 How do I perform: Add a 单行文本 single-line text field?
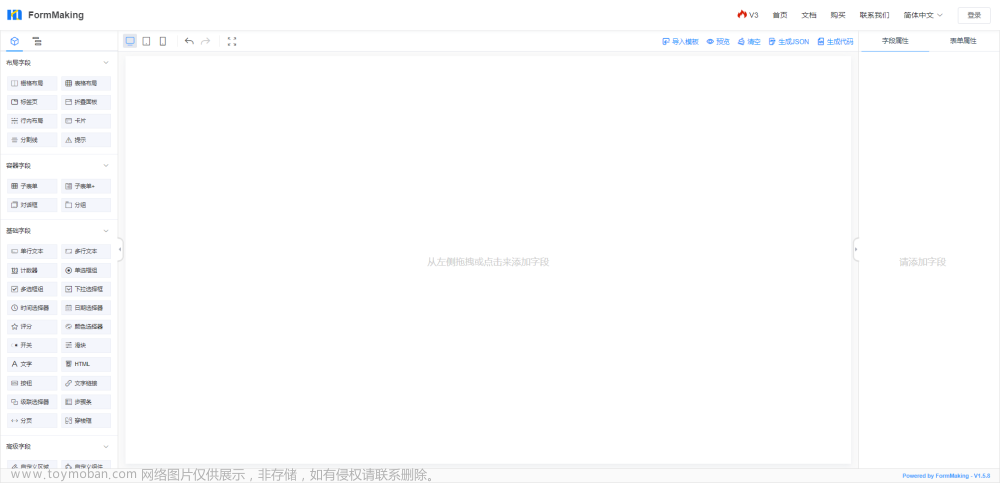(32, 251)
